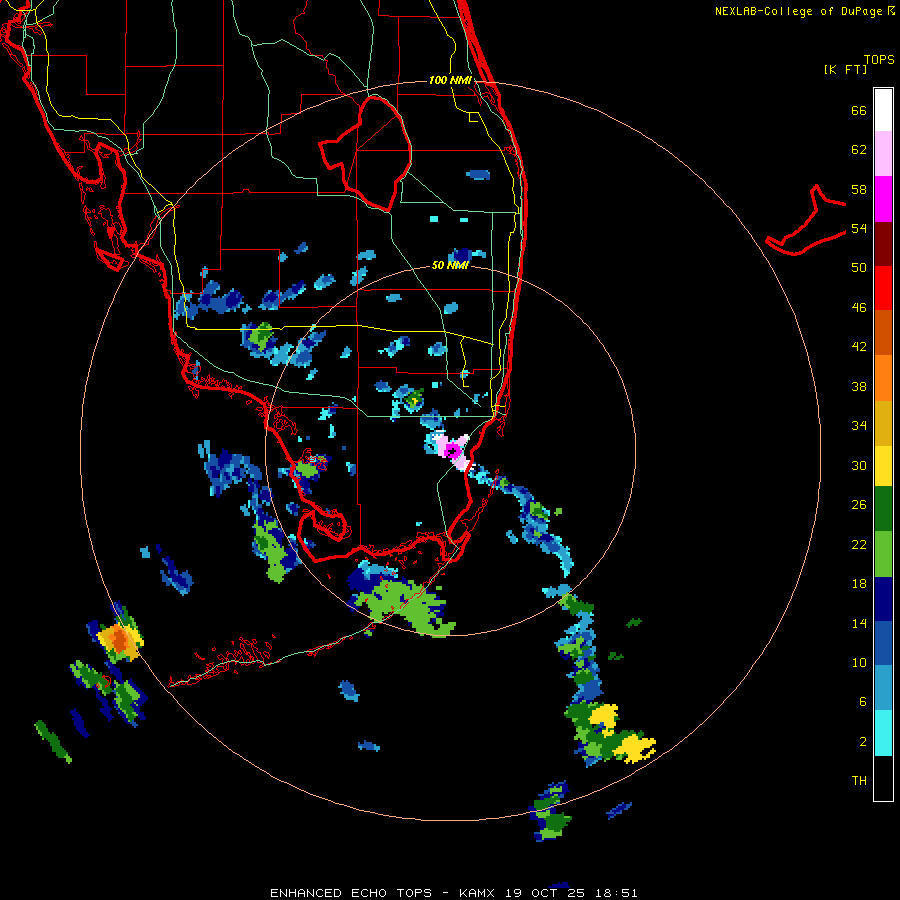900x900 pixels.
Task: Click the 10 legend value
Action: (859, 662)
